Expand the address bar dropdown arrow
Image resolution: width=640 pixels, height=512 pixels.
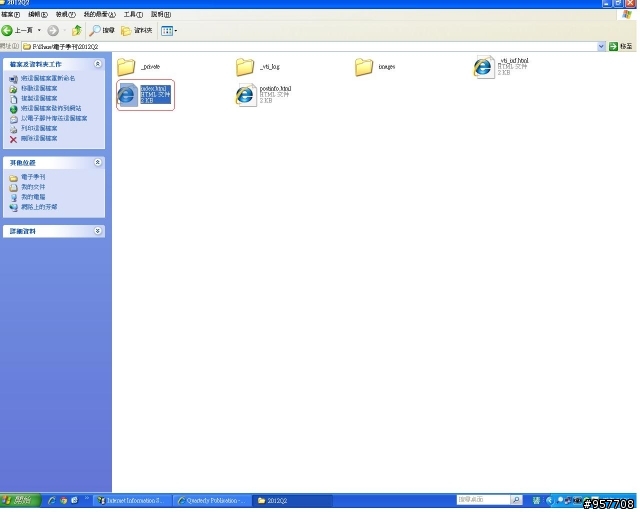click(x=601, y=47)
